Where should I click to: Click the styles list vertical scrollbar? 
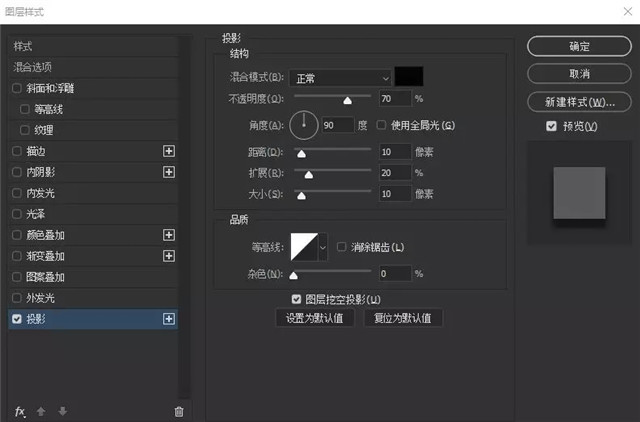(185, 216)
